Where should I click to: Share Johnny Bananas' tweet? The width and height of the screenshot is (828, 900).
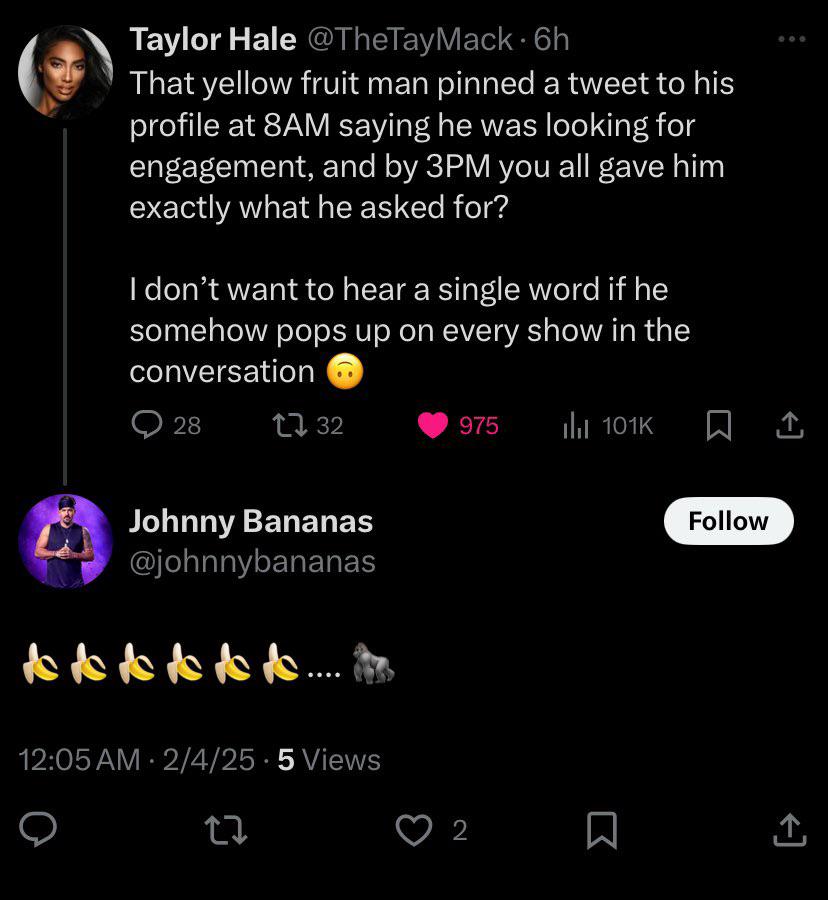[790, 829]
